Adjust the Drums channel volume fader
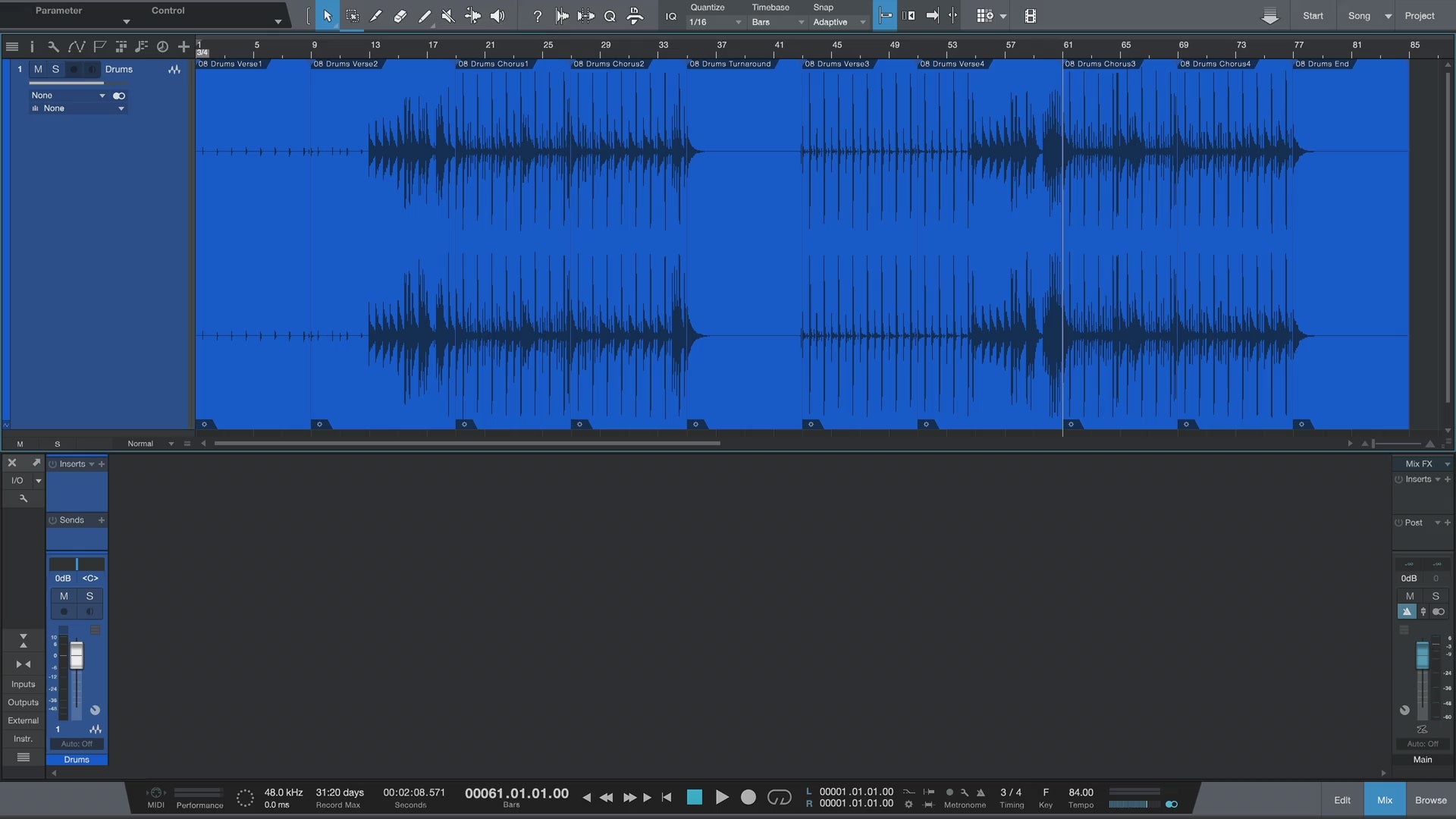1456x819 pixels. pyautogui.click(x=77, y=656)
